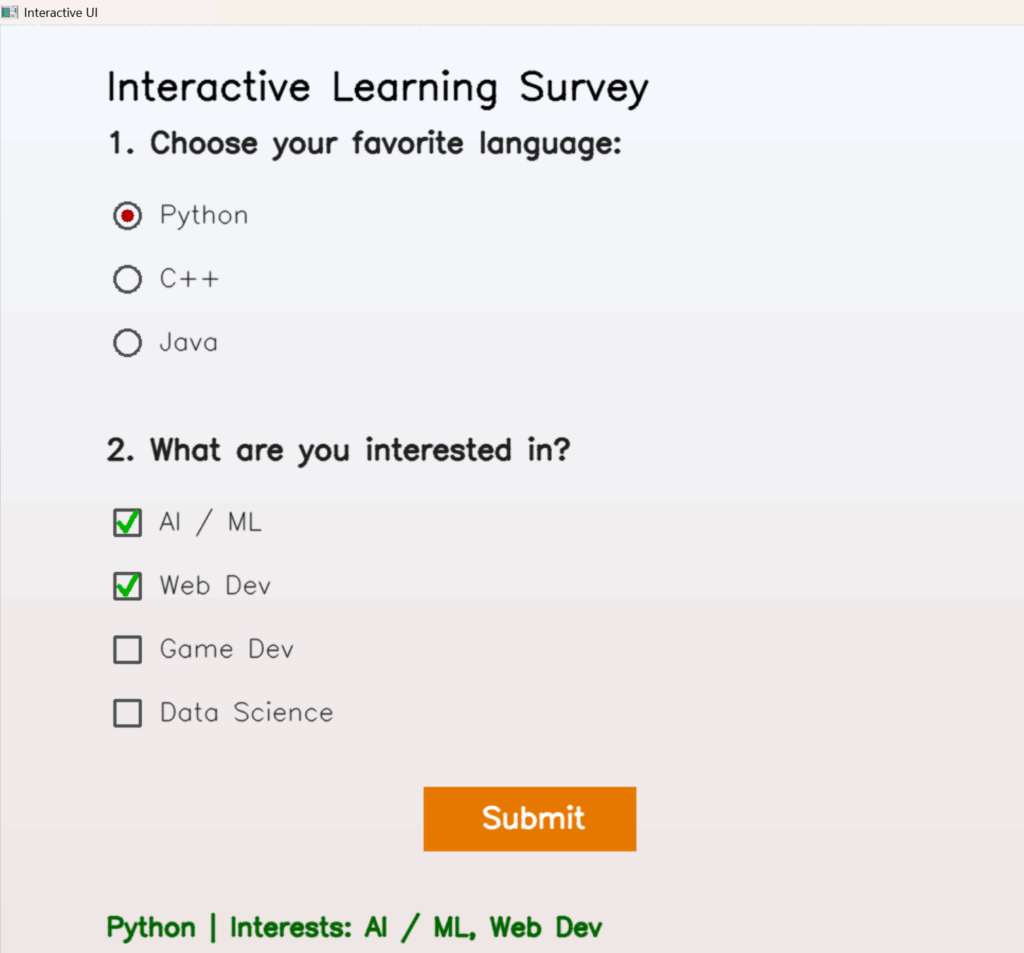The height and width of the screenshot is (953, 1024).
Task: Click the Interactive UI title bar icon
Action: tap(10, 12)
